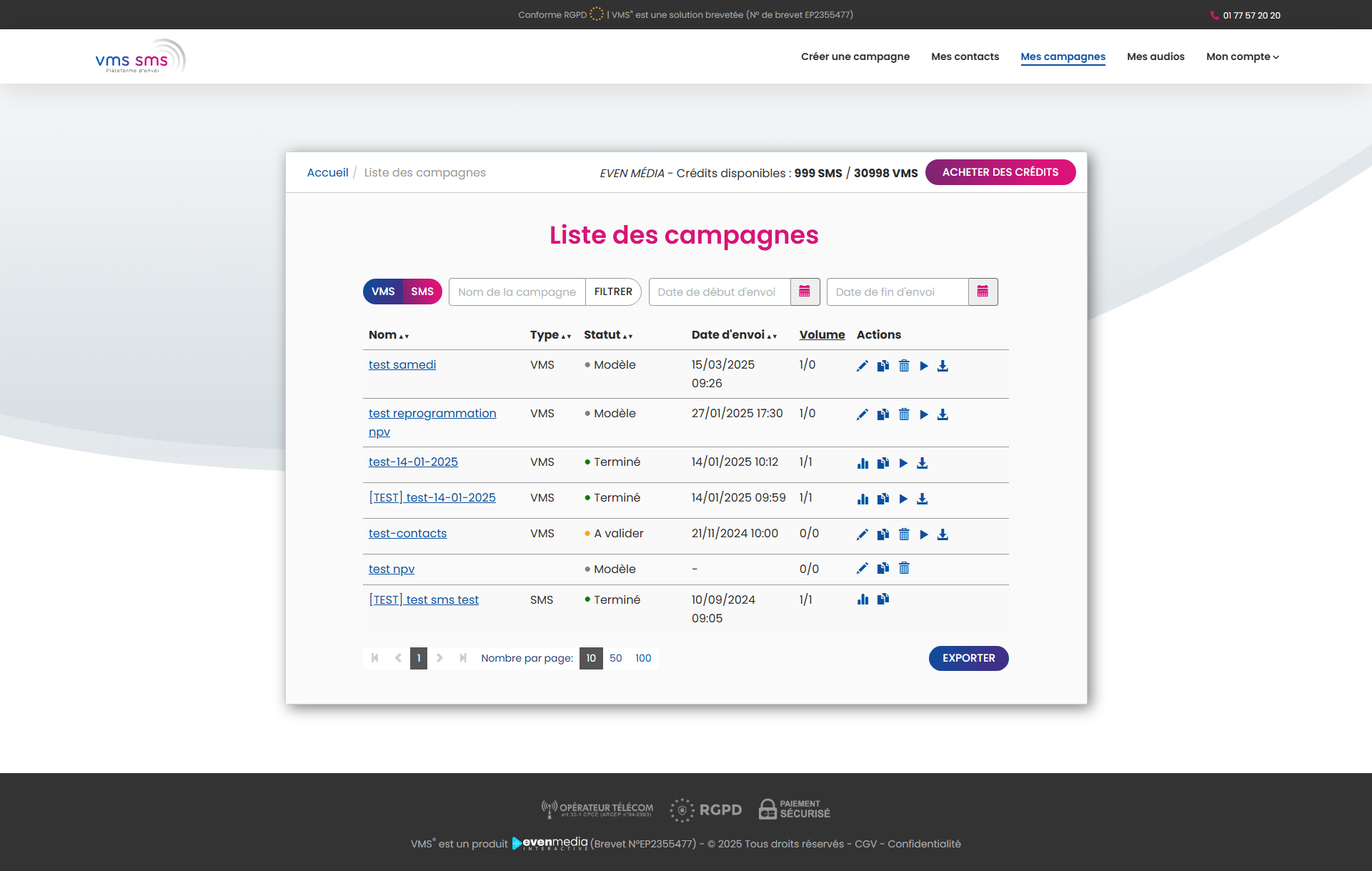
Task: Play the test-14-01-2025 10:12 campaign
Action: click(903, 463)
